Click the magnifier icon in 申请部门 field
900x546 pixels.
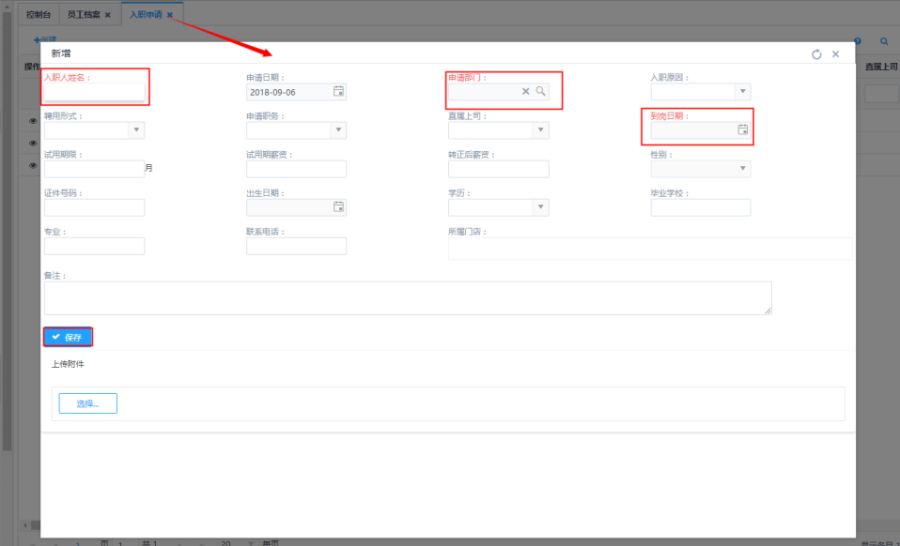click(540, 91)
